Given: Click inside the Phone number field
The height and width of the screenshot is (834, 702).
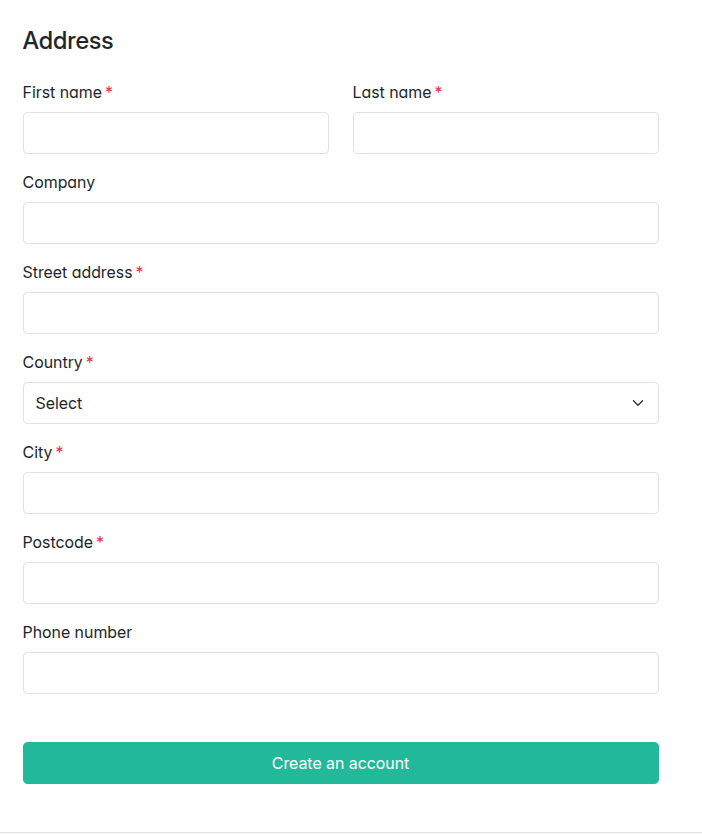Looking at the screenshot, I should (340, 673).
